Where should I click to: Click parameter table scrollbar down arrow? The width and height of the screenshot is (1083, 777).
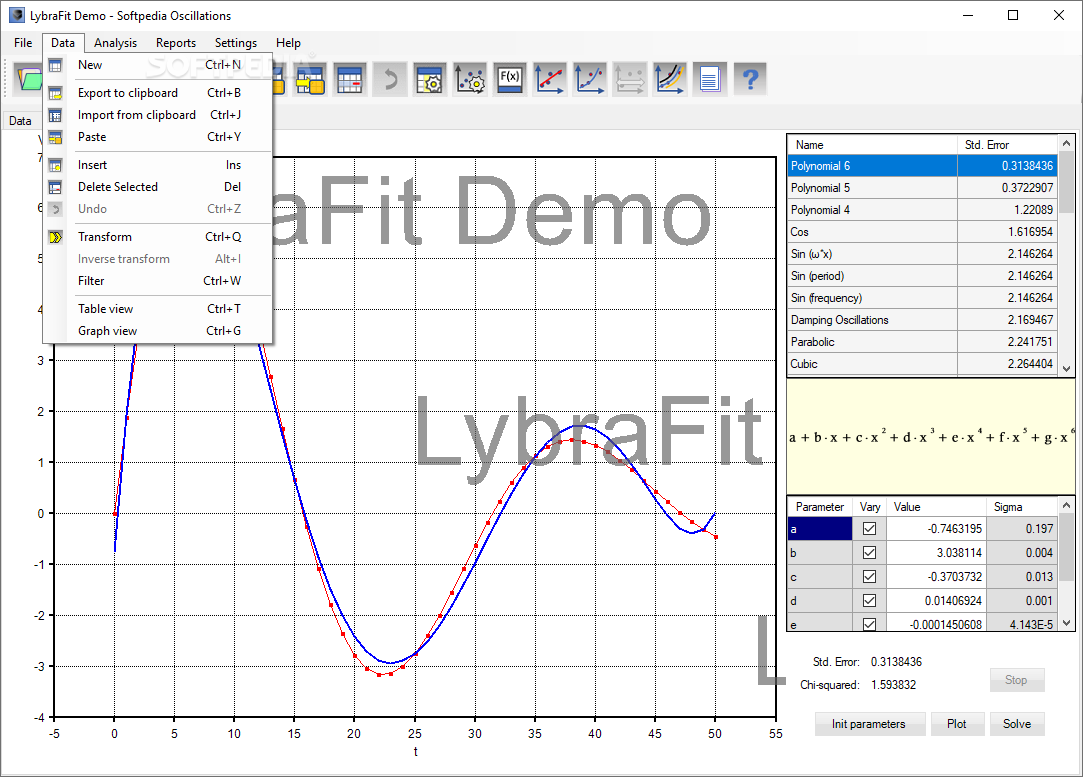point(1066,623)
